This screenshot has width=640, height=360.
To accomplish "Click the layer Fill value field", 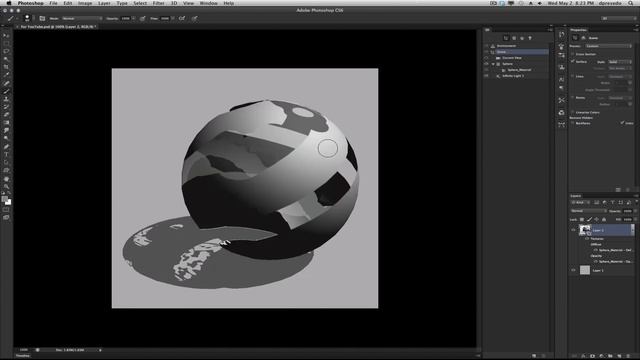I will click(627, 220).
